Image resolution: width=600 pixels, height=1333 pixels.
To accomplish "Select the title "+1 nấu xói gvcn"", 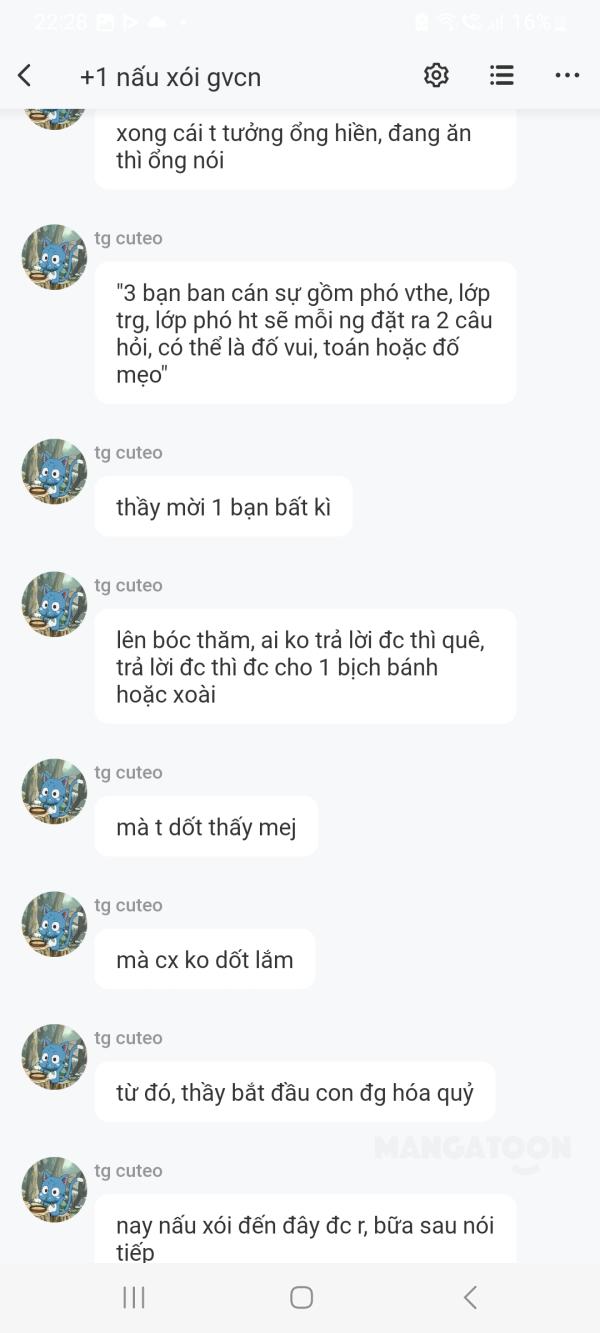I will (x=170, y=76).
